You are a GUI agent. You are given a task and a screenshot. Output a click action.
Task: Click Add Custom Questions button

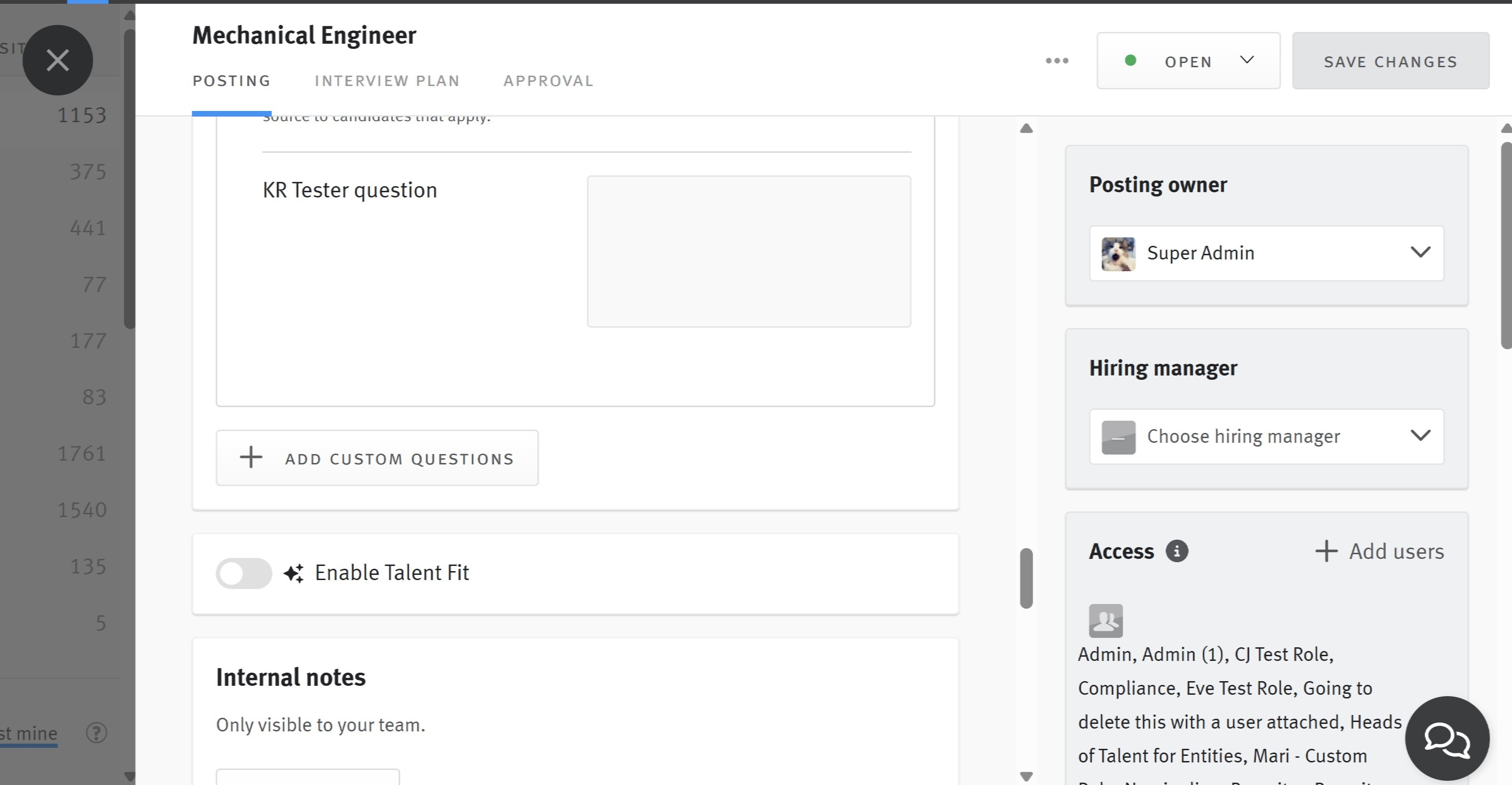click(x=377, y=458)
